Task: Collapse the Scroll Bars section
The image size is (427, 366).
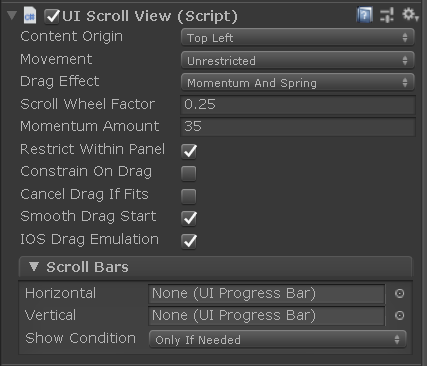Action: tap(34, 266)
